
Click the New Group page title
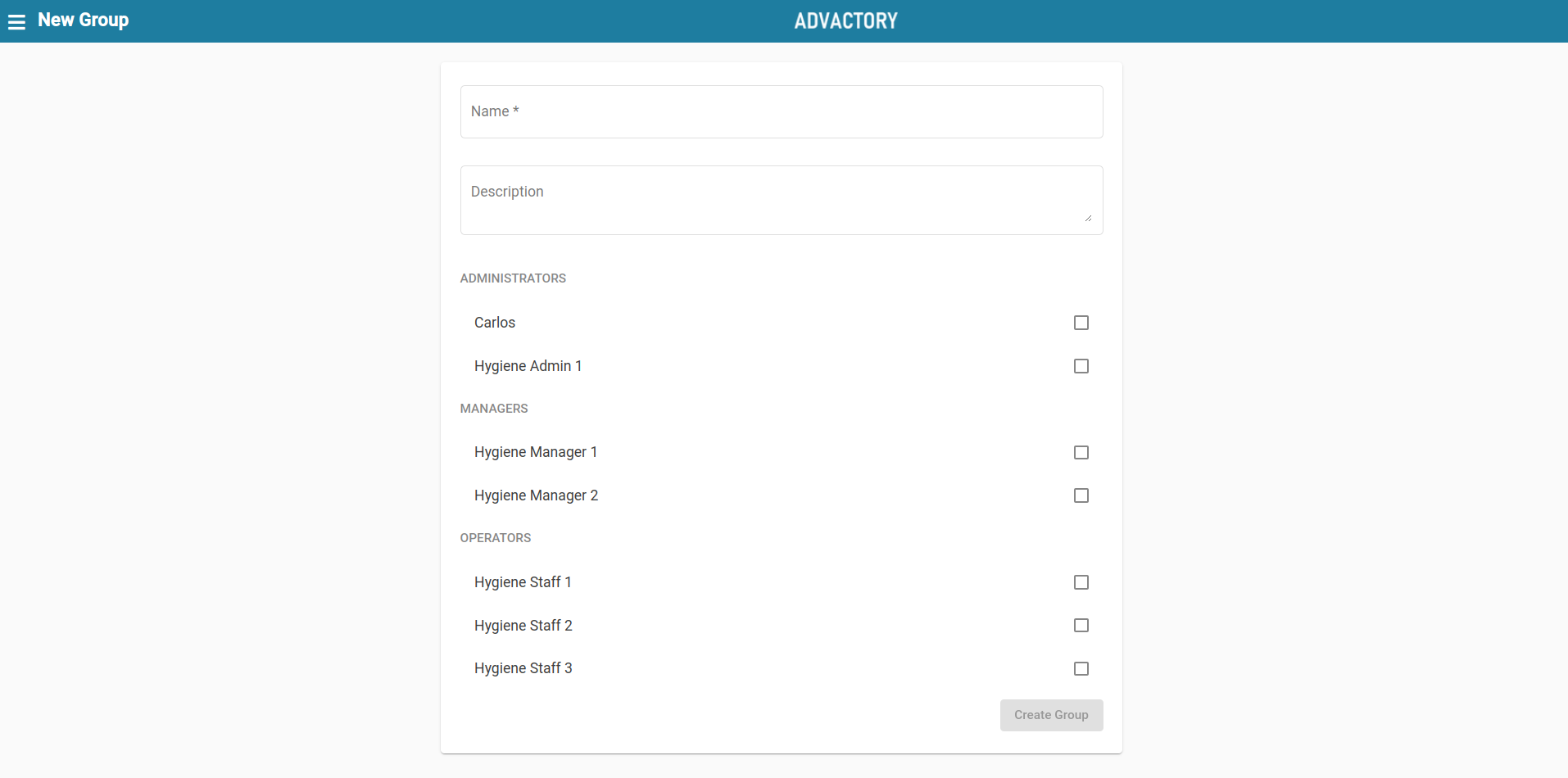point(83,20)
